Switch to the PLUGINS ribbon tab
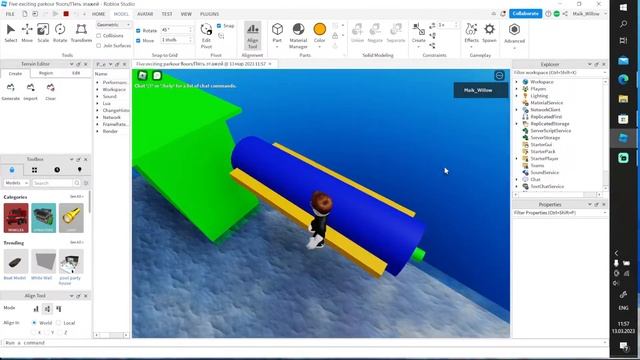Viewport: 640px width, 360px height. tap(209, 14)
